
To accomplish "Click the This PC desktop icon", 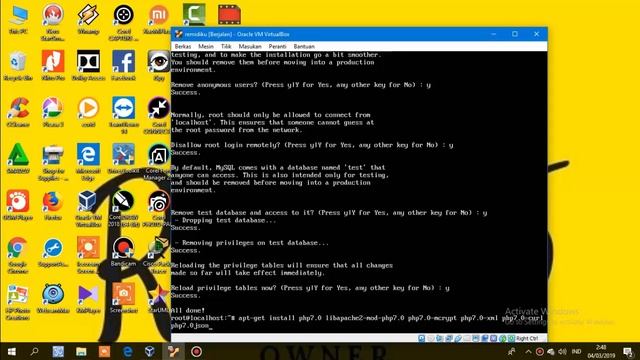I will pyautogui.click(x=18, y=20).
